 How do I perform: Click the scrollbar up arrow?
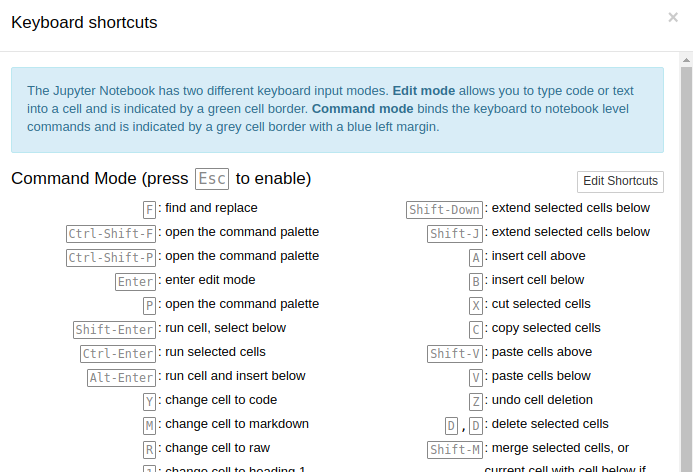click(x=686, y=60)
